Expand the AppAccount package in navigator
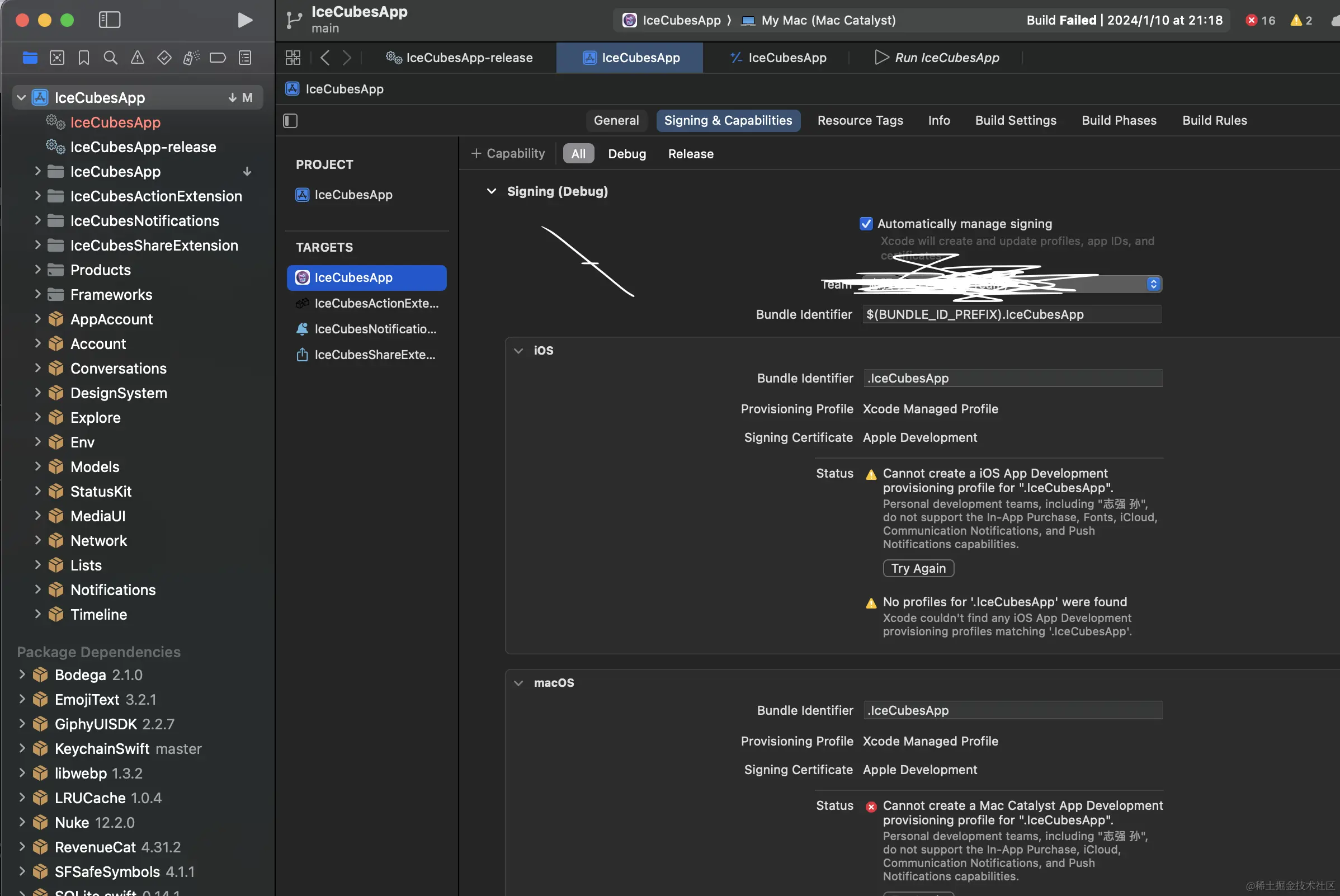The width and height of the screenshot is (1340, 896). pyautogui.click(x=37, y=319)
